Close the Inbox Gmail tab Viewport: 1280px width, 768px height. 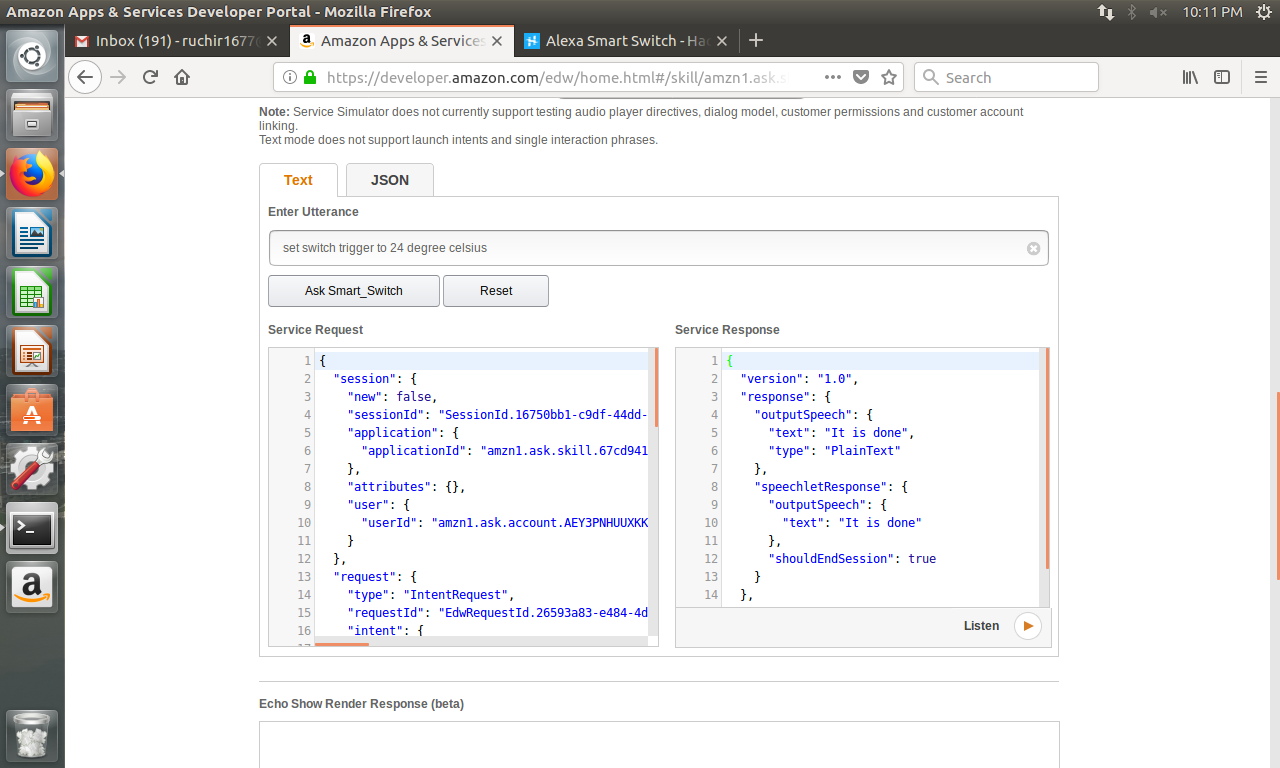272,41
